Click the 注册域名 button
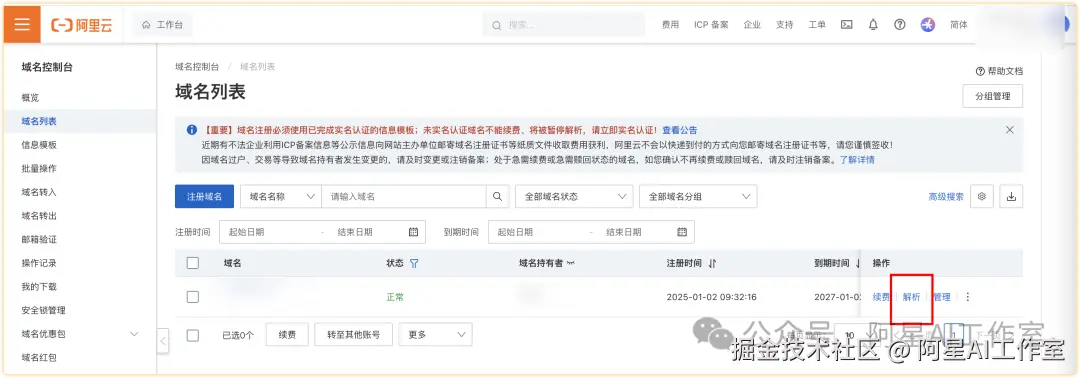The height and width of the screenshot is (378, 1080). 205,196
